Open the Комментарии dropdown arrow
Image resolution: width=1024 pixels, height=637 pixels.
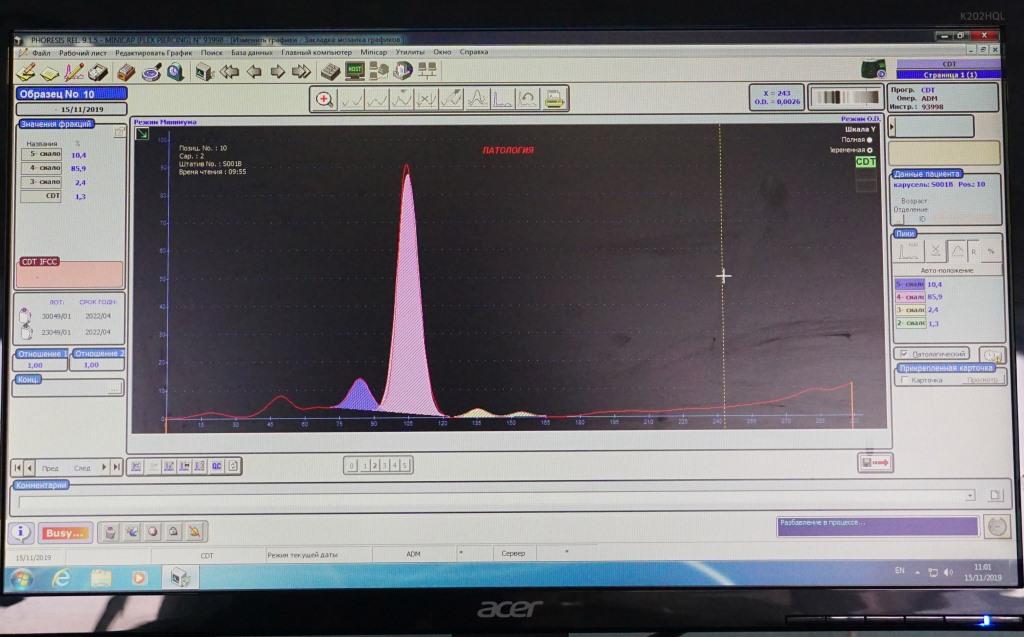[970, 495]
